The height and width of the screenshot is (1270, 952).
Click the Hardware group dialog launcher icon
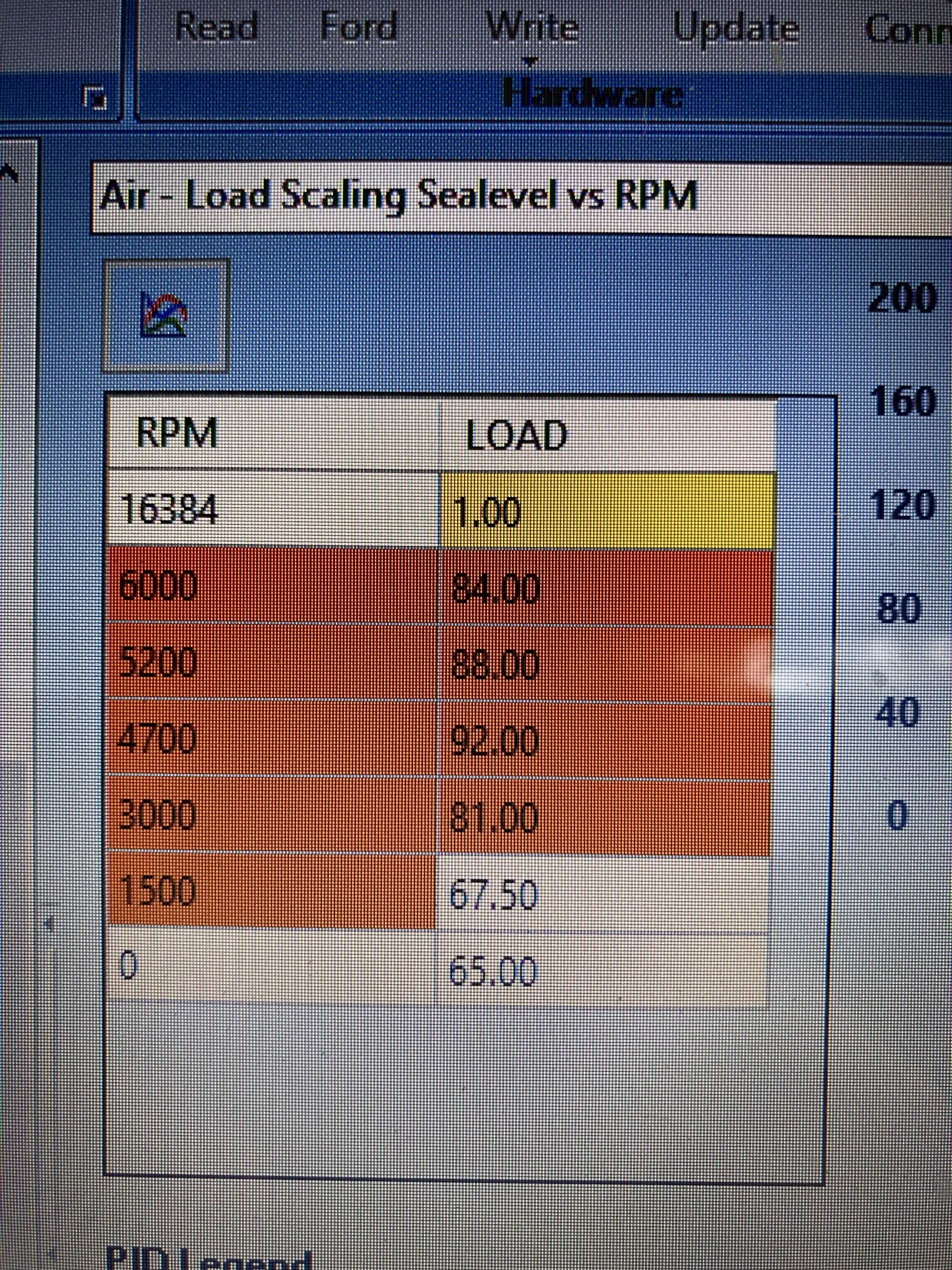click(96, 97)
